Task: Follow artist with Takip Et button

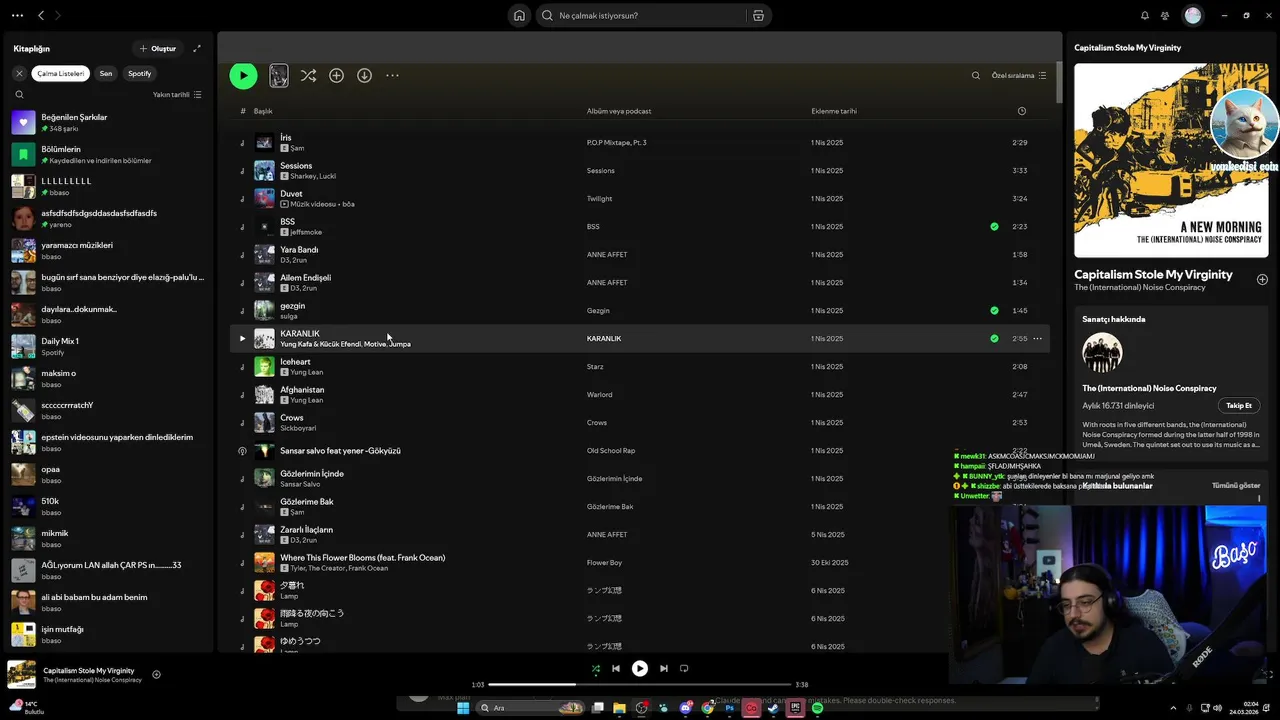Action: click(x=1239, y=405)
